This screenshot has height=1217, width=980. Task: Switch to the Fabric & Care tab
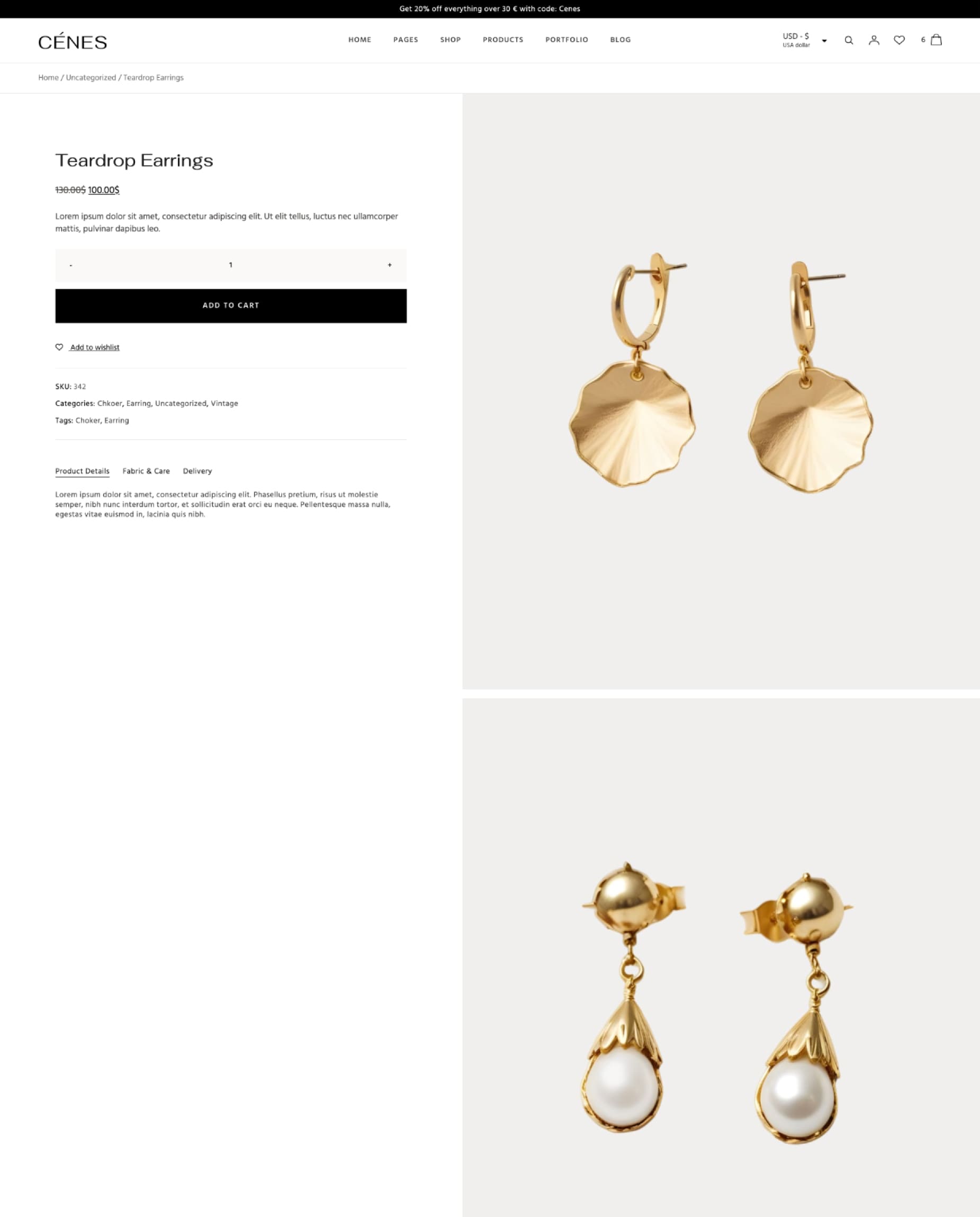pos(146,471)
